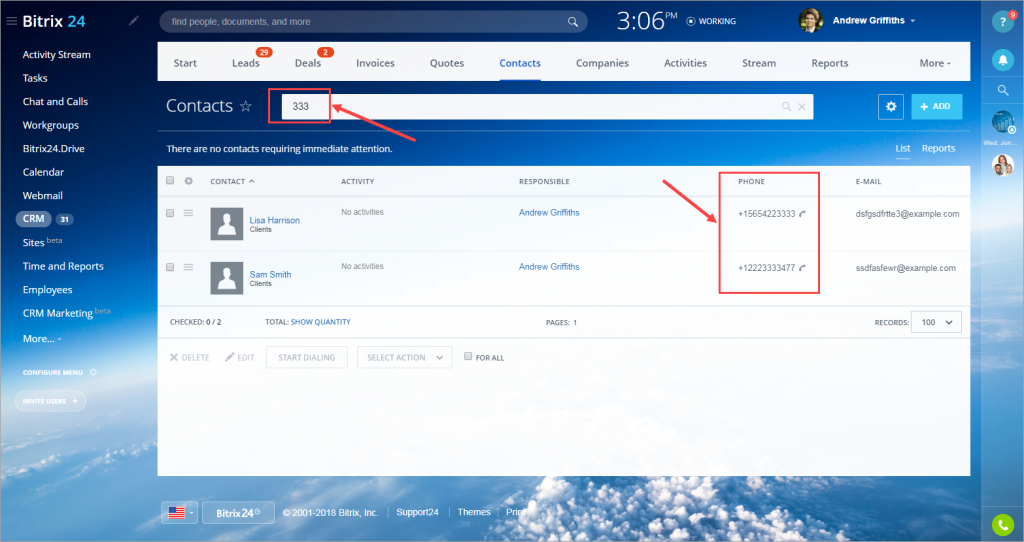The image size is (1024, 542).
Task: Open Activity Stream in the sidebar
Action: tap(57, 55)
